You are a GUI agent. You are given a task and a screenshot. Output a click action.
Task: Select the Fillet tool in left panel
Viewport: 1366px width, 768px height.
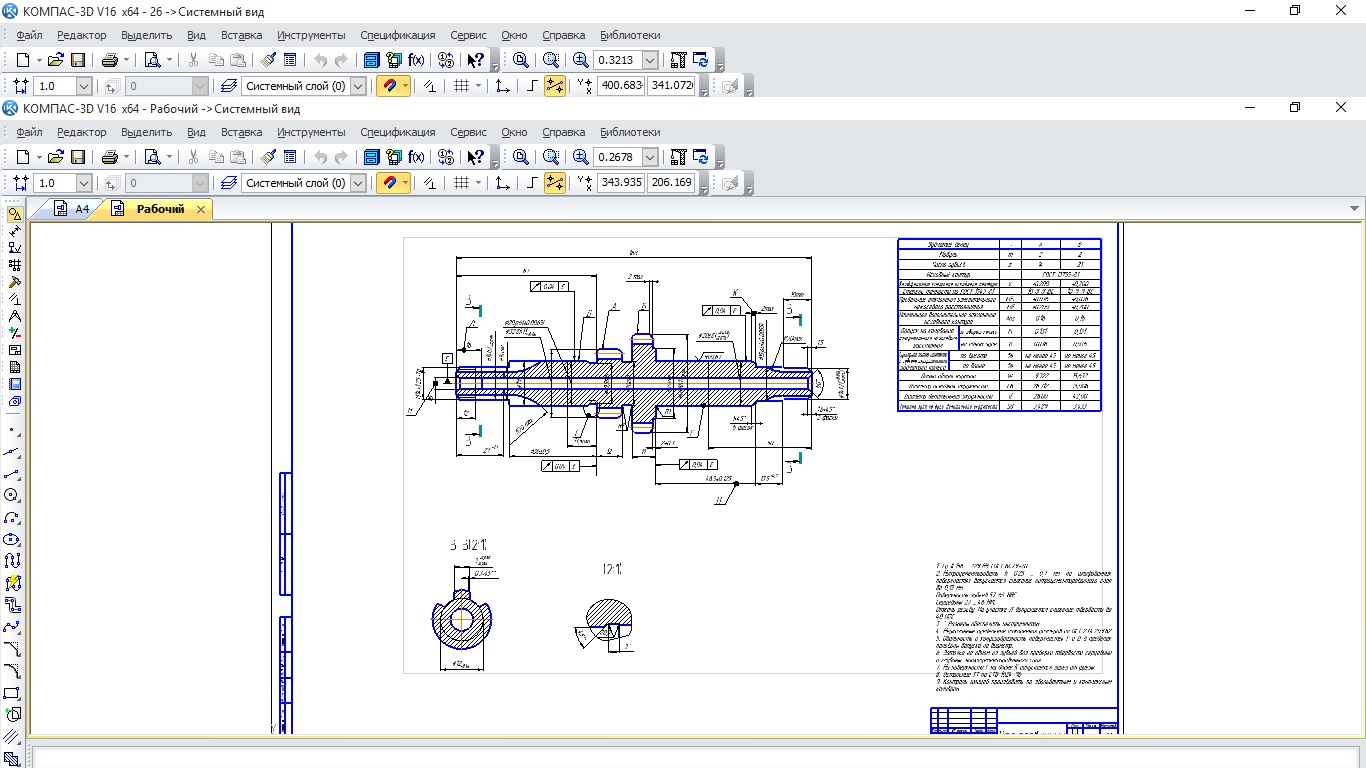click(13, 671)
